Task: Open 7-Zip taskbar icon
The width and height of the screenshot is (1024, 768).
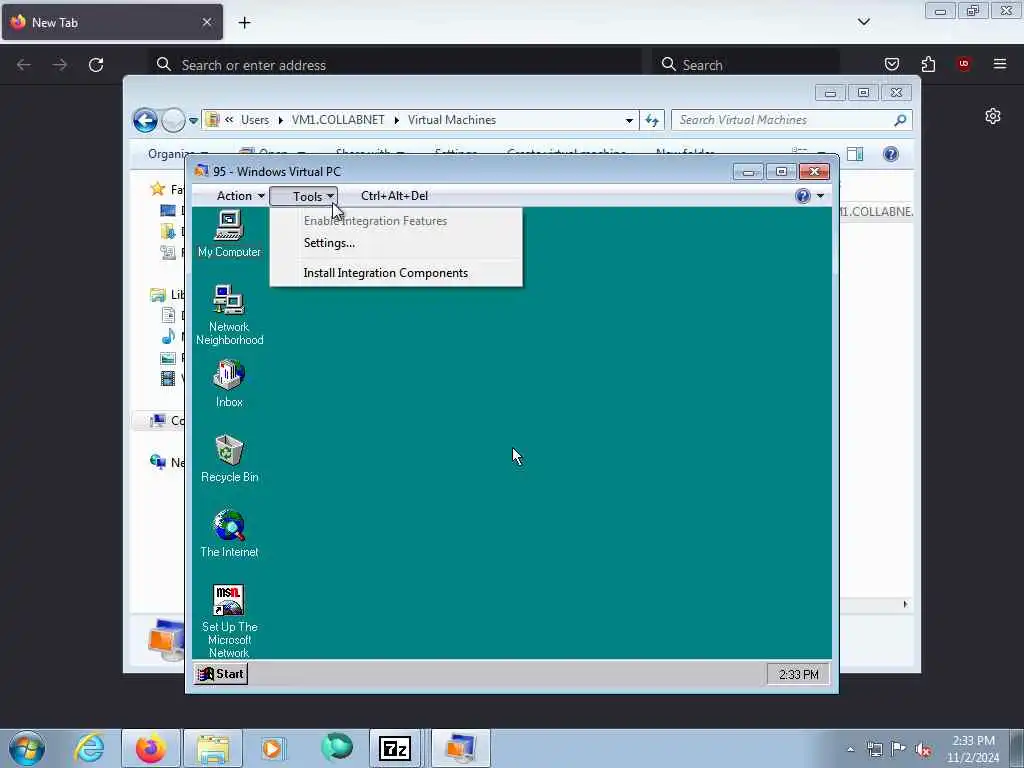Action: [x=394, y=748]
